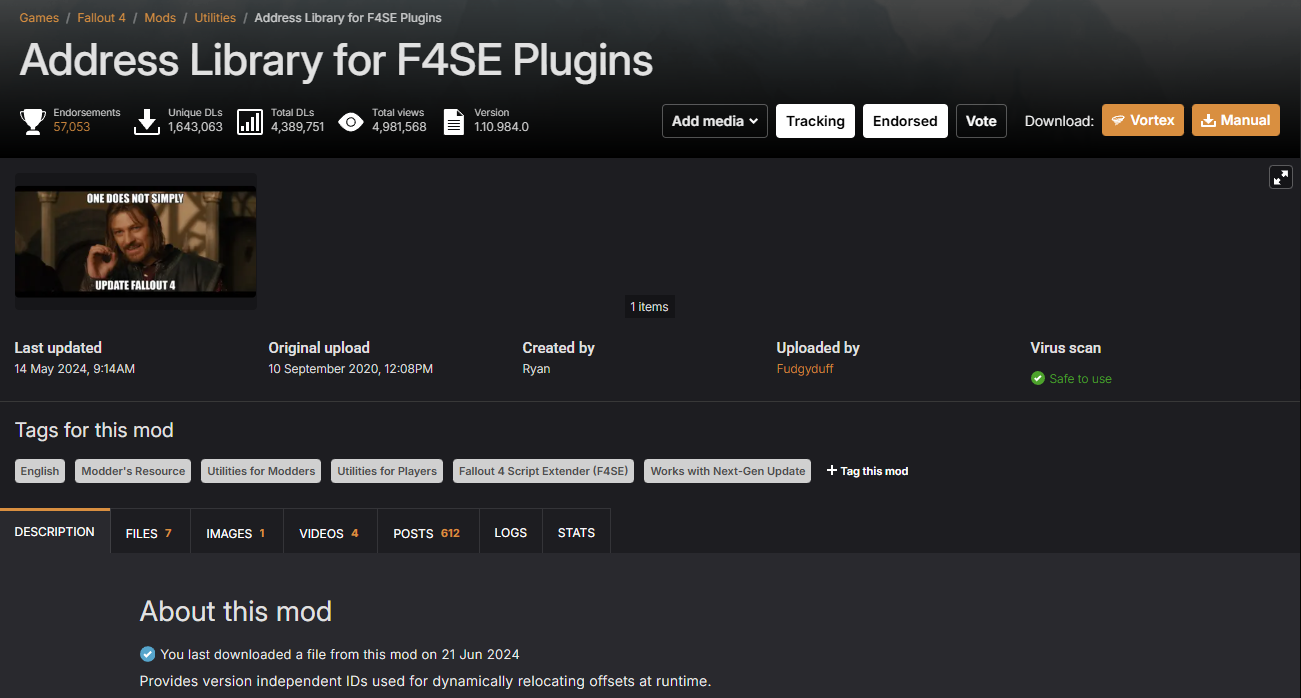Click the total views eye icon

351,122
